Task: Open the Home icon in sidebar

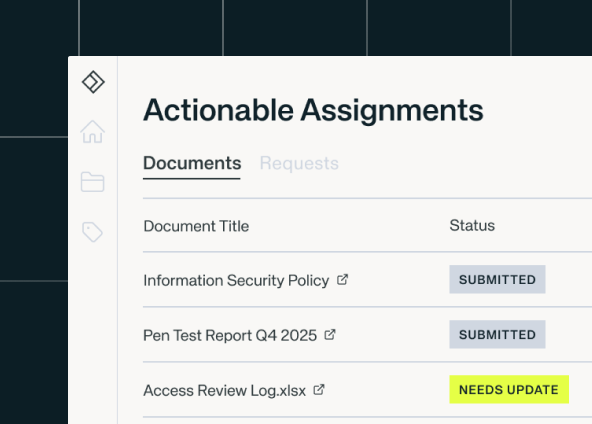Action: click(x=92, y=132)
